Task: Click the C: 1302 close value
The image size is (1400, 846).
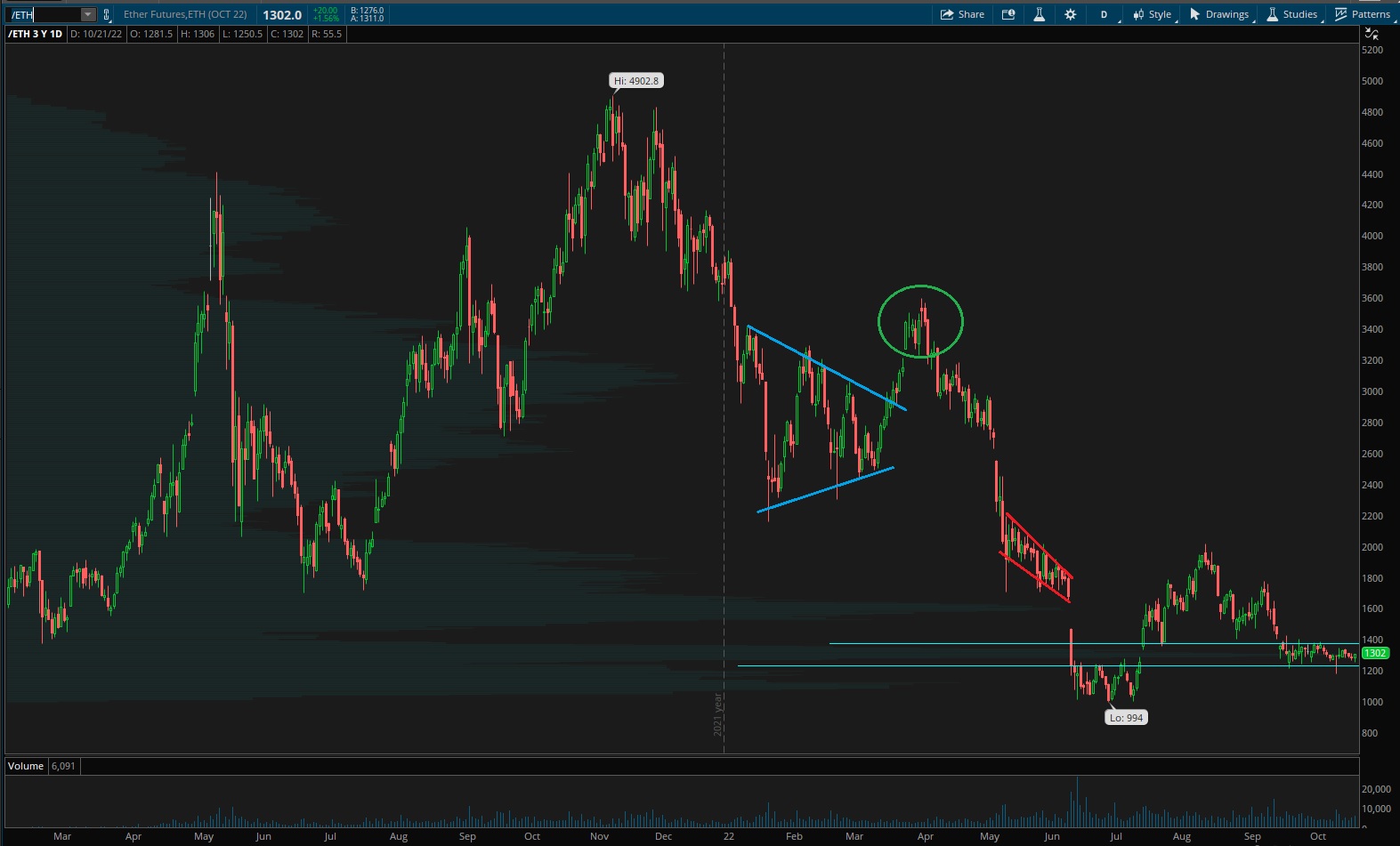Action: point(287,34)
